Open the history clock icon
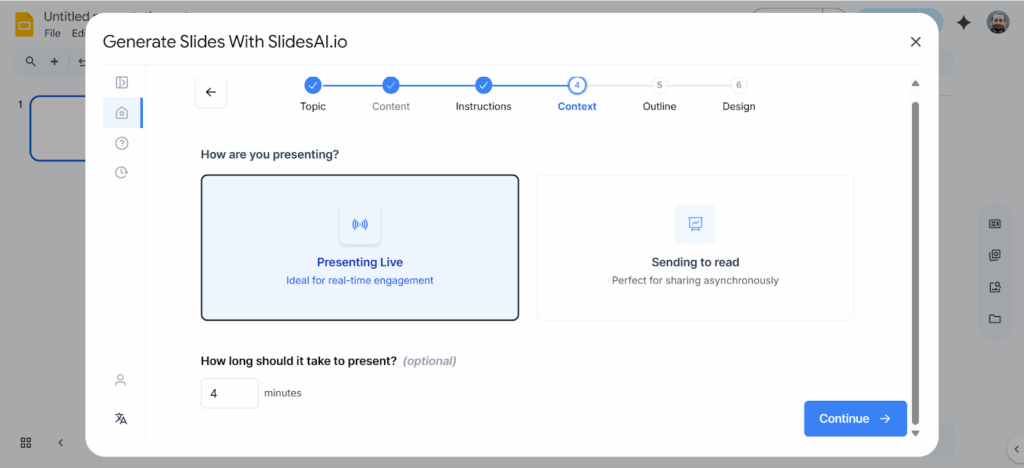The width and height of the screenshot is (1024, 468). tap(121, 172)
